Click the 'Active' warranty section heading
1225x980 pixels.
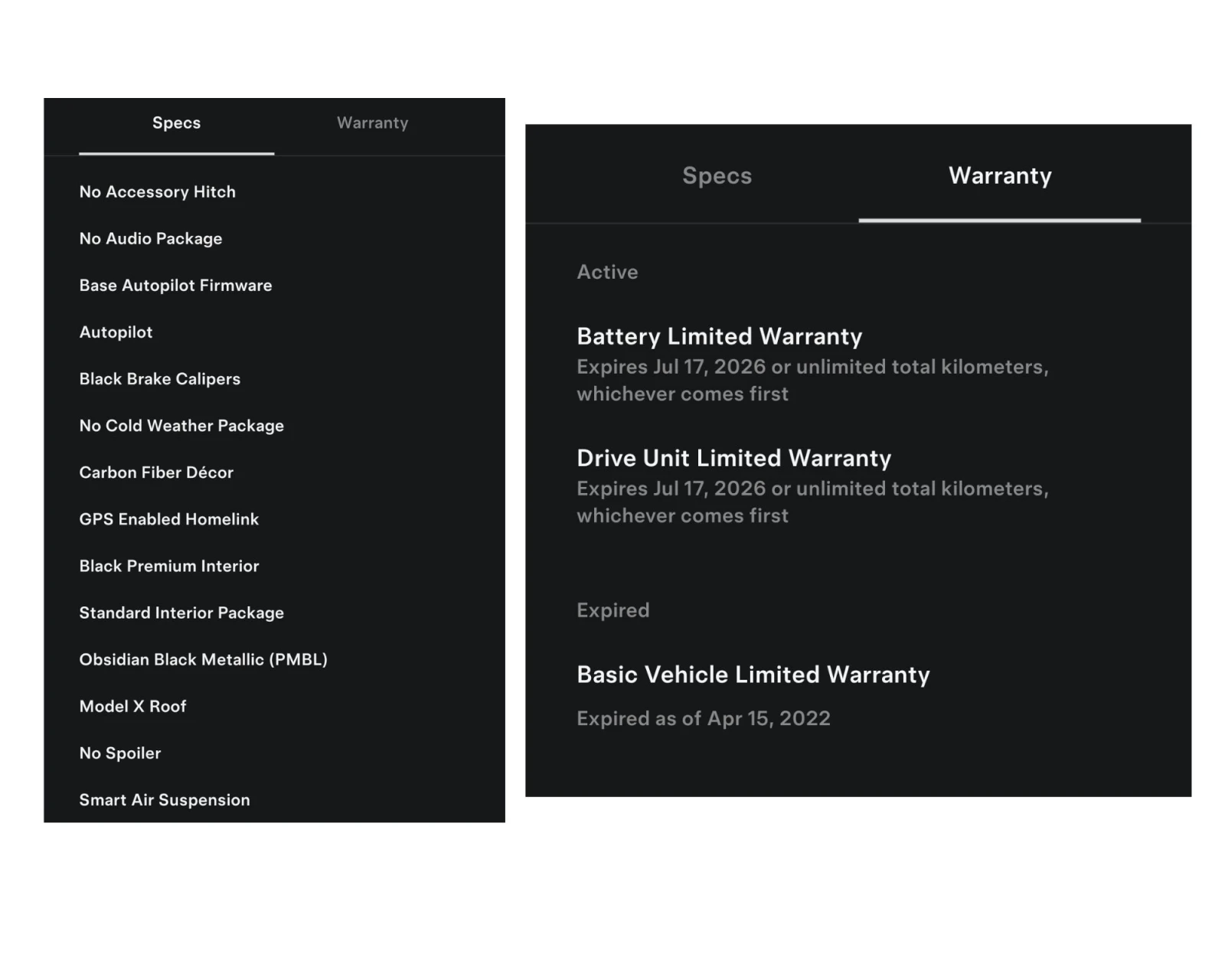(607, 272)
